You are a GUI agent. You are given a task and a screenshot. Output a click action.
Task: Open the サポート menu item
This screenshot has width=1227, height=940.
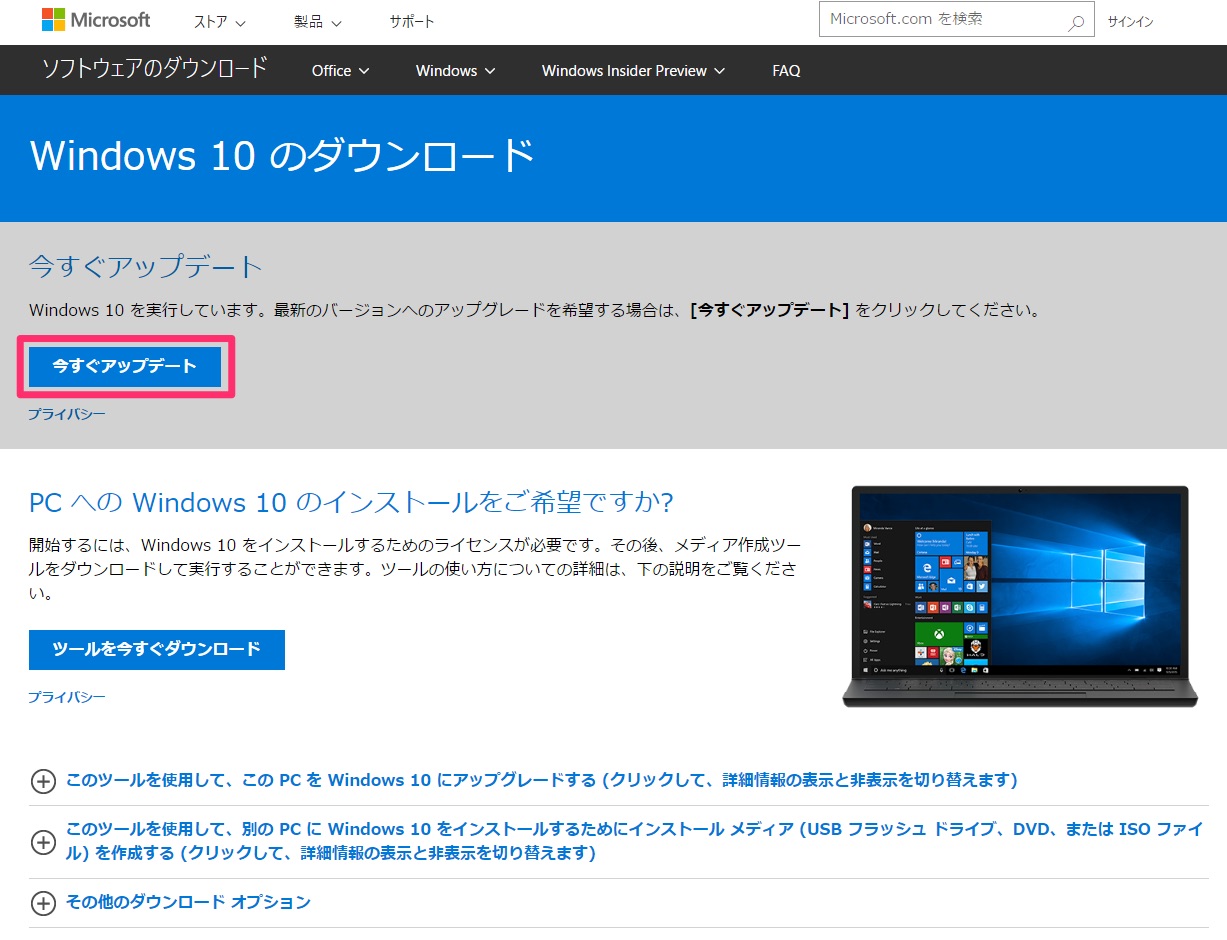coord(412,21)
